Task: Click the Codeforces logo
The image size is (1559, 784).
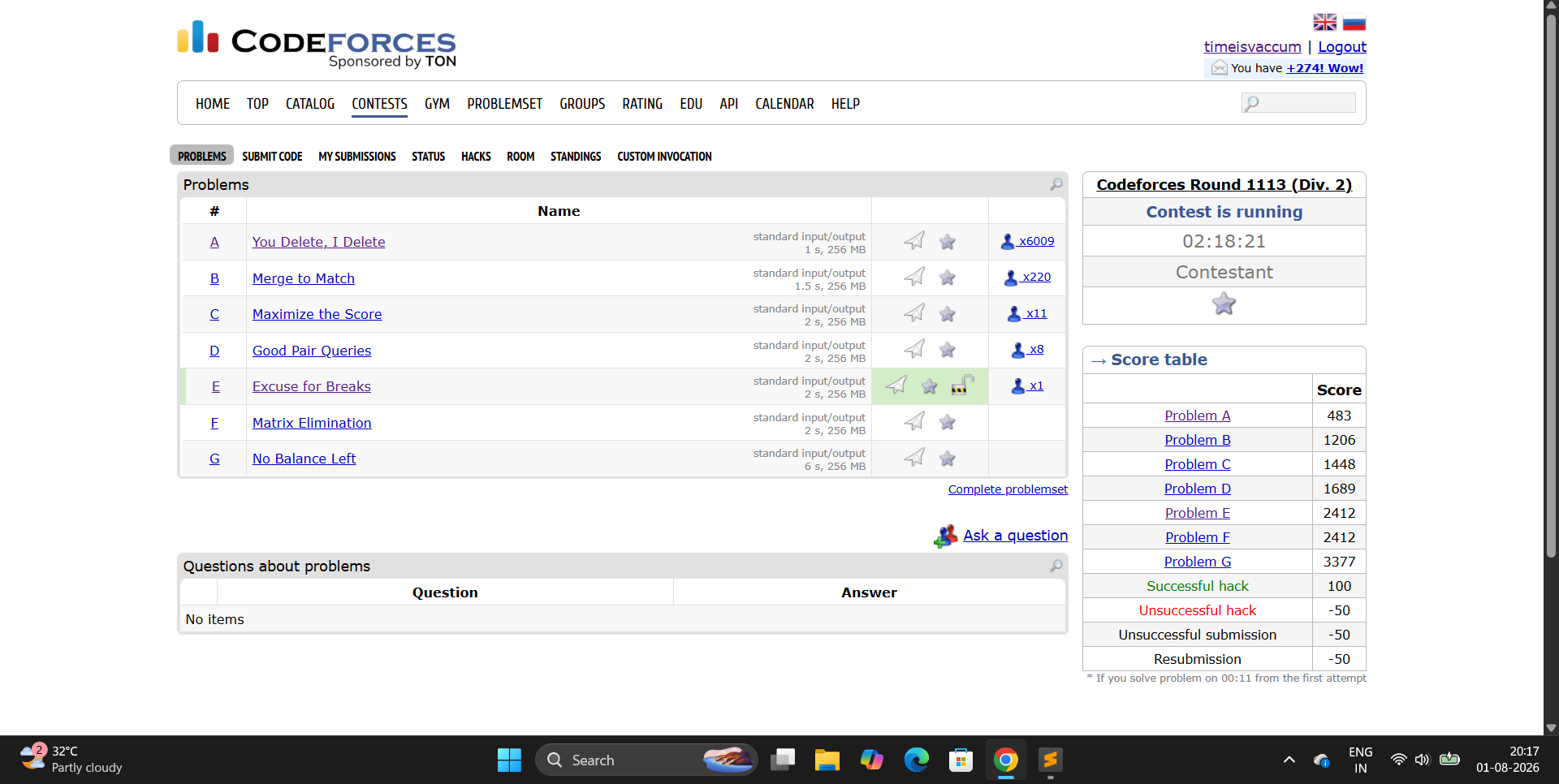Action: [317, 43]
